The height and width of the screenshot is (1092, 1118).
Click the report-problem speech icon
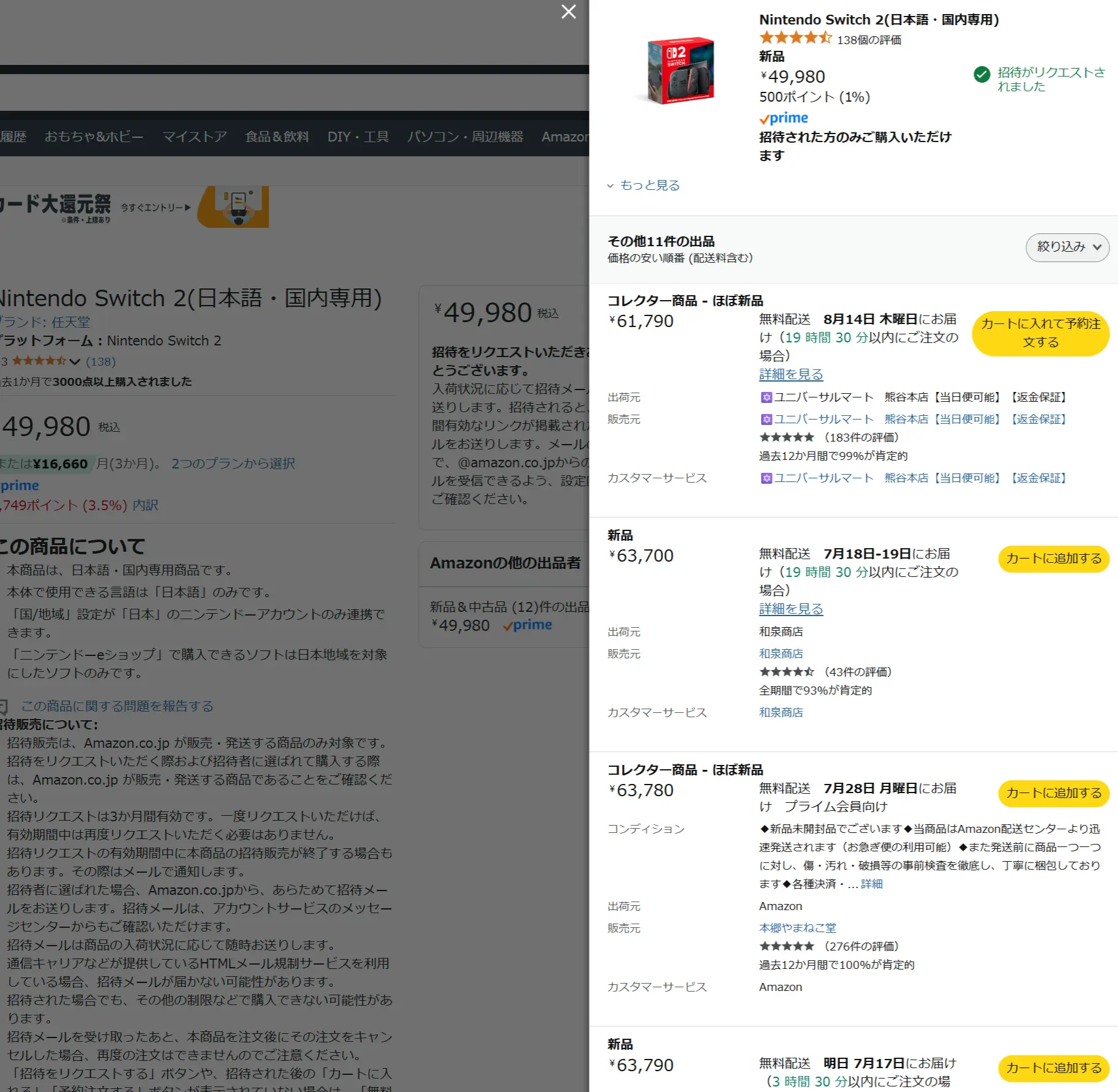(x=3, y=707)
